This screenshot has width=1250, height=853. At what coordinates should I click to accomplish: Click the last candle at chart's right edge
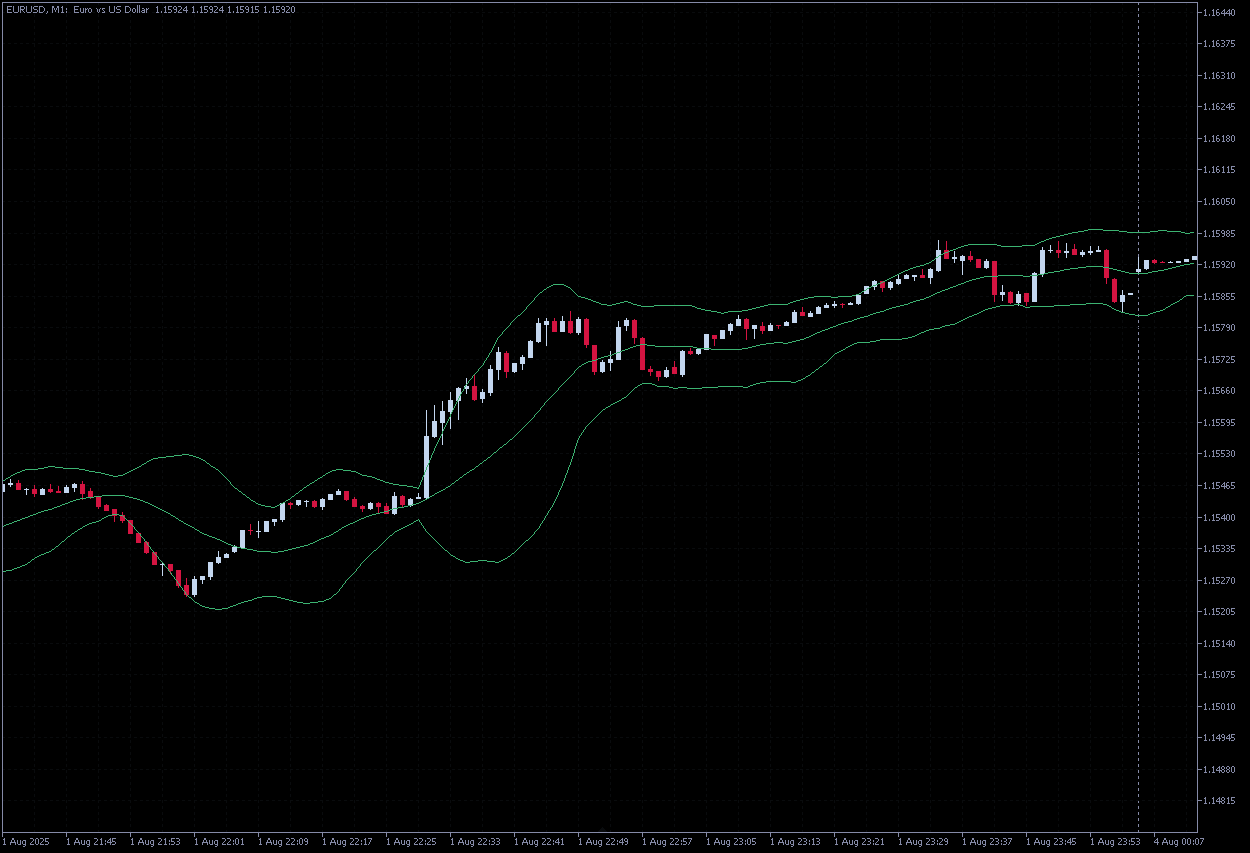[x=1194, y=258]
